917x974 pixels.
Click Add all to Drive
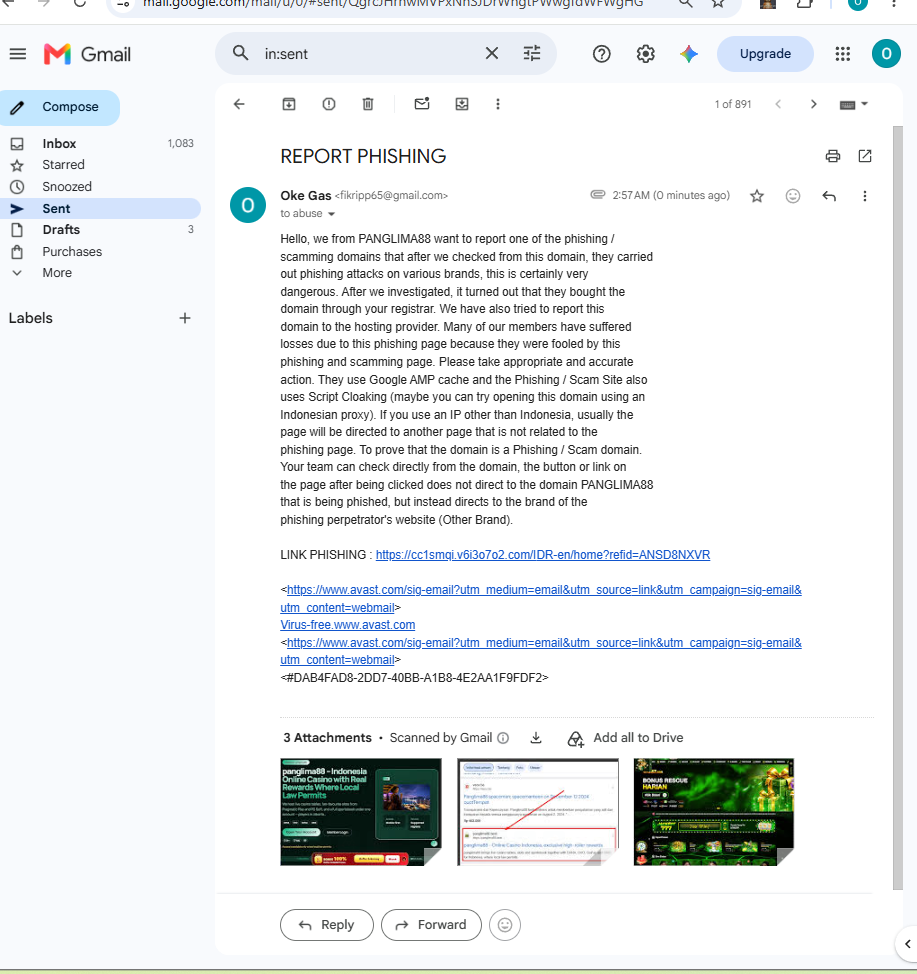coord(625,738)
